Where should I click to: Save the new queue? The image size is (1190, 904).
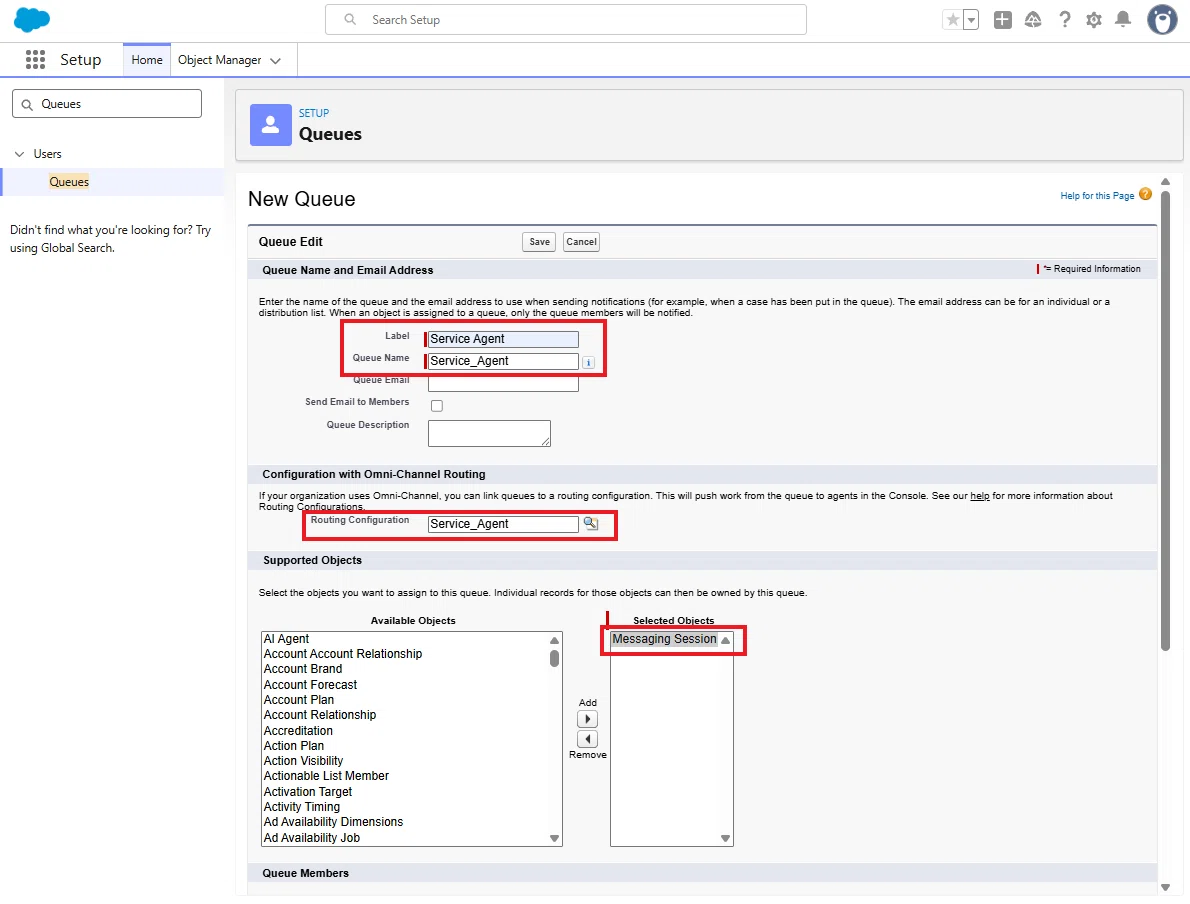540,242
